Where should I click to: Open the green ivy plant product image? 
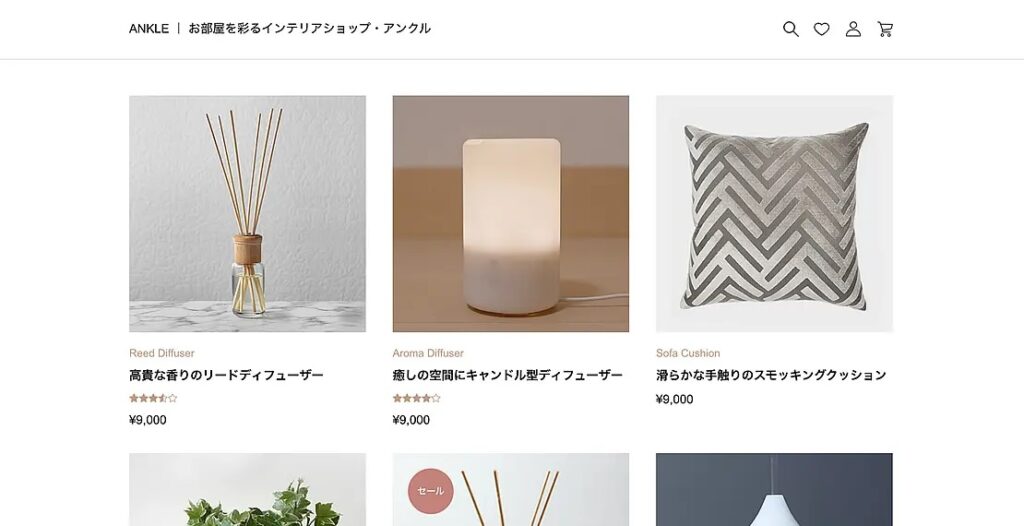248,489
